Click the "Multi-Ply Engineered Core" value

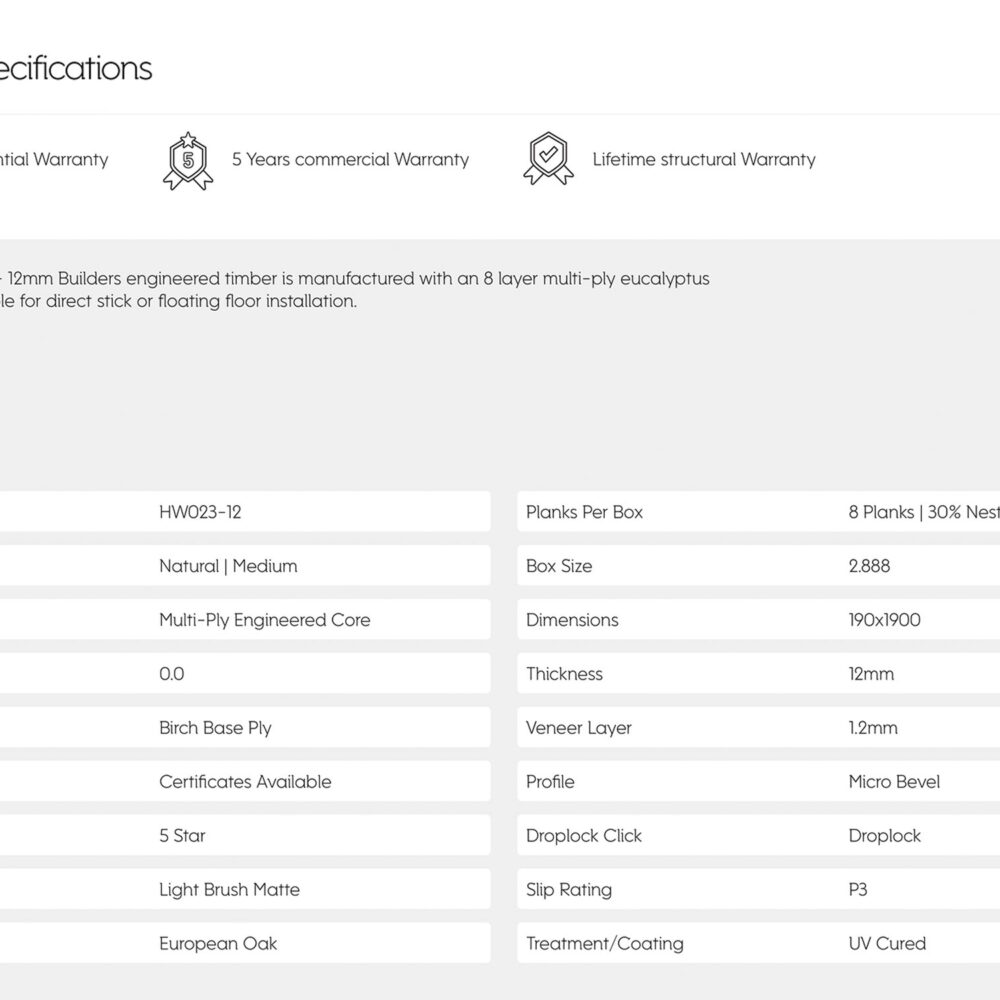coord(265,620)
